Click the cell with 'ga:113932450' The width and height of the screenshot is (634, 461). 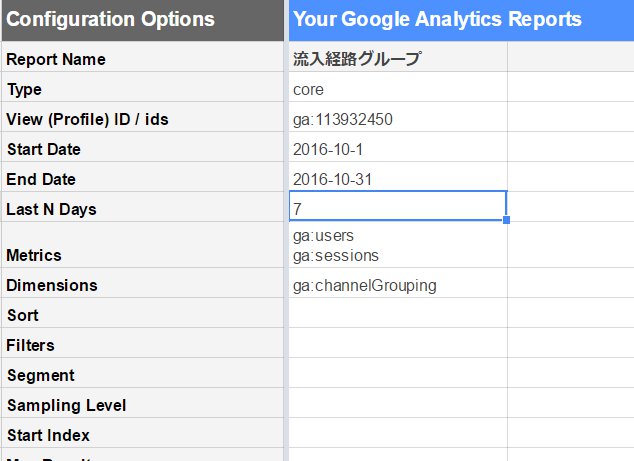click(x=398, y=117)
